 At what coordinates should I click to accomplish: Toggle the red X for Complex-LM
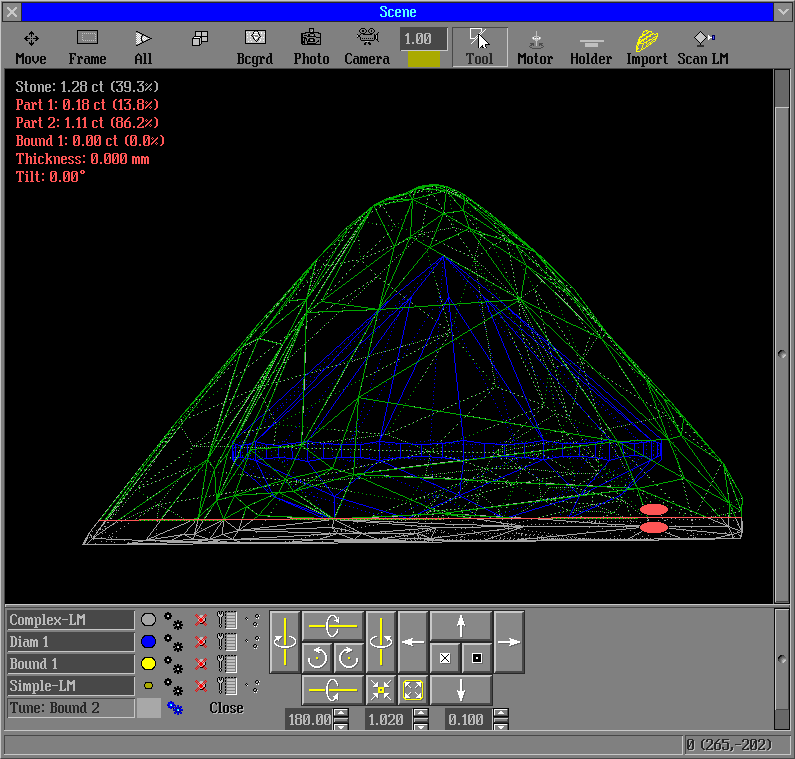click(200, 620)
